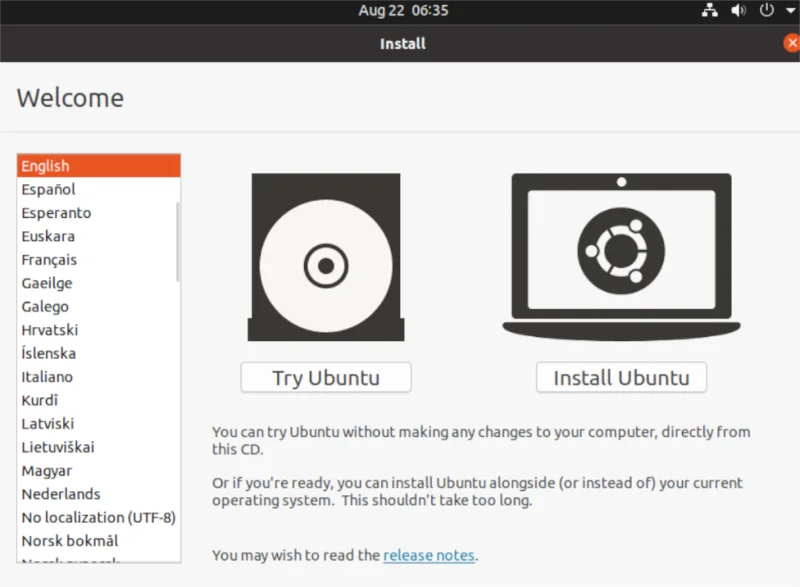This screenshot has width=800, height=587.
Task: Pick Lietuviškai from the language list
Action: pos(98,447)
